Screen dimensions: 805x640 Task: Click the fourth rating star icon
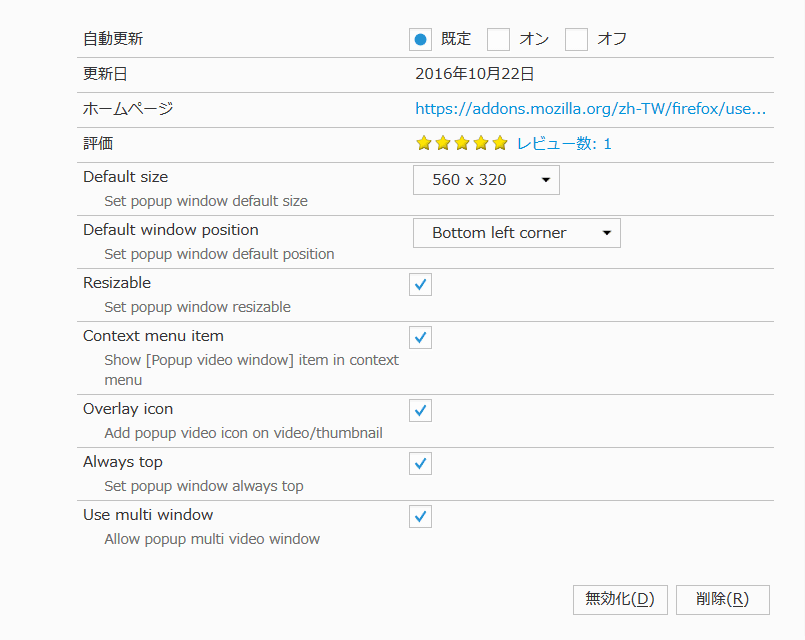pos(481,143)
